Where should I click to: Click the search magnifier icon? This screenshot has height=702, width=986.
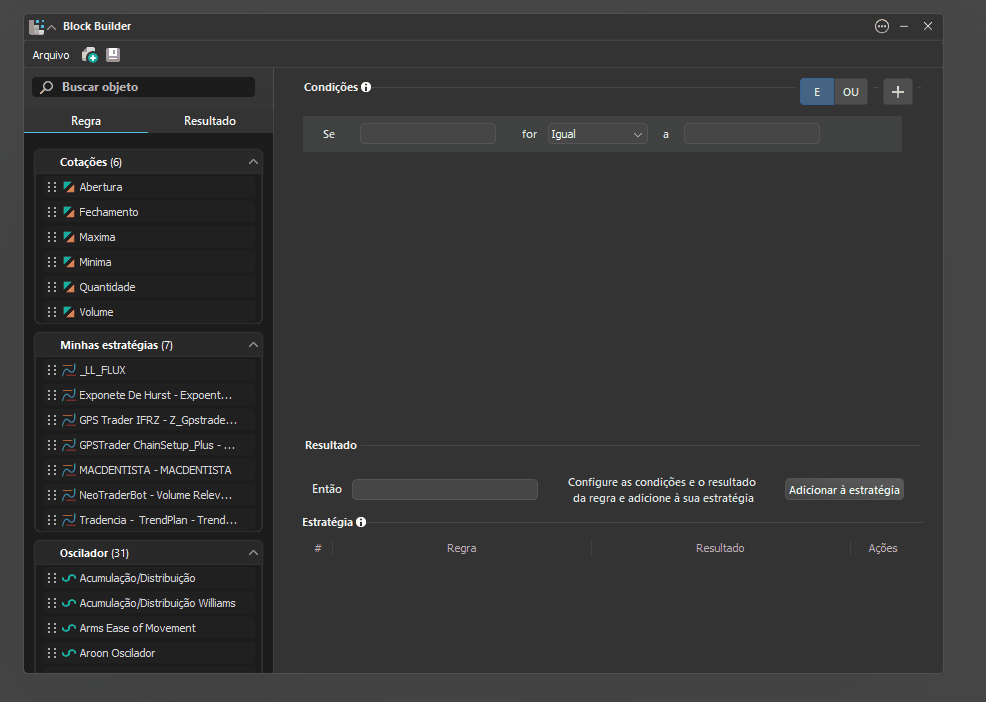tap(47, 87)
